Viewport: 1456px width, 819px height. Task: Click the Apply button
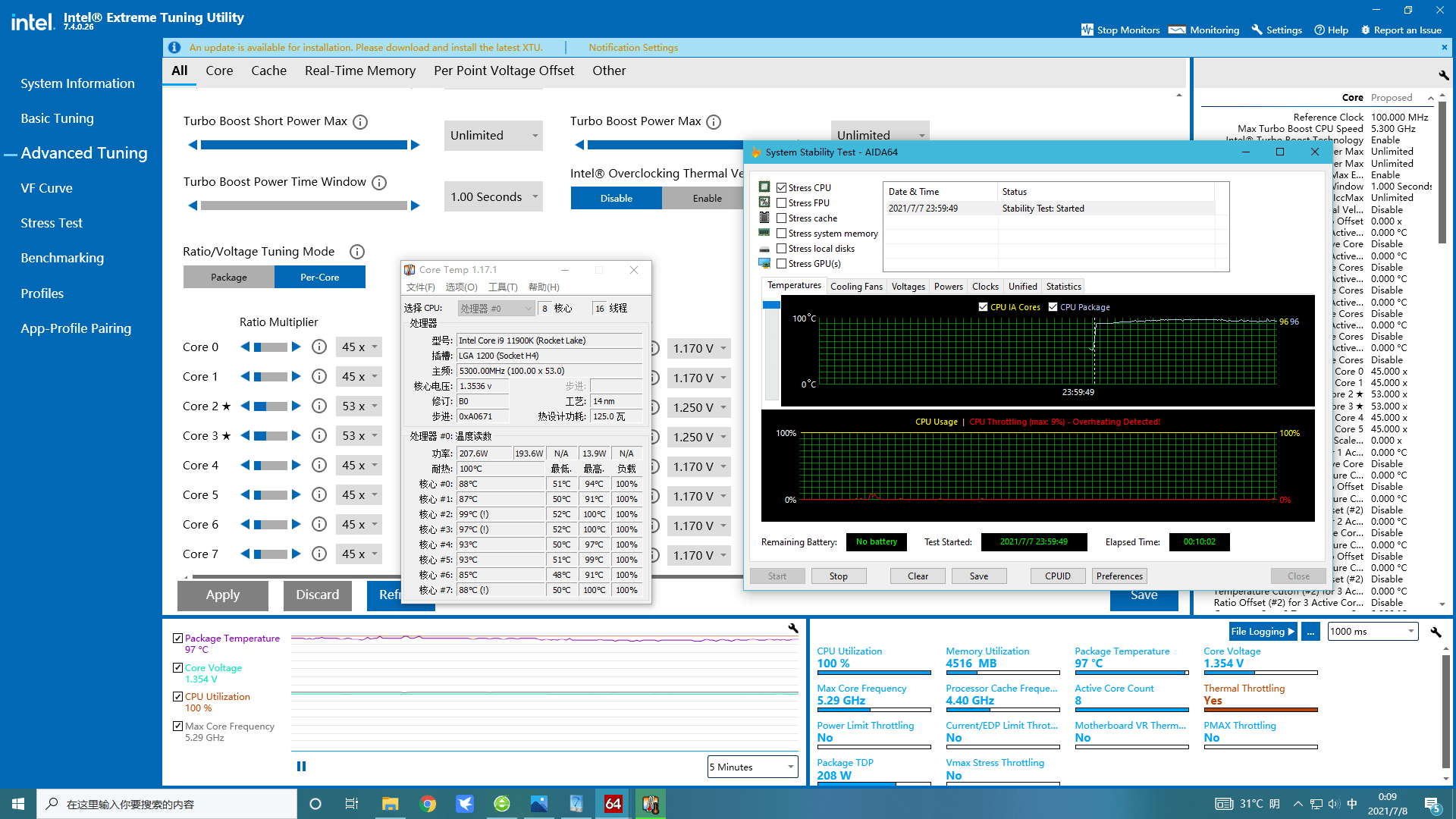223,595
